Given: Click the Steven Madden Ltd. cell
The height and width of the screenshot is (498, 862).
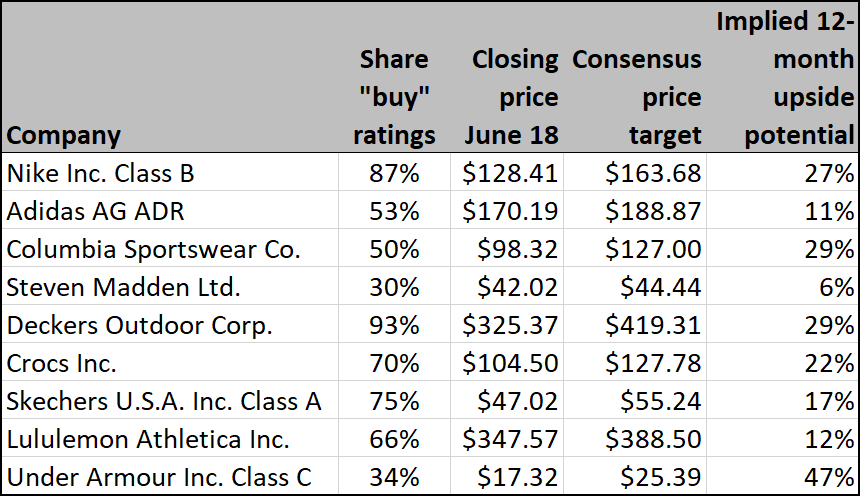Looking at the screenshot, I should pos(123,288).
